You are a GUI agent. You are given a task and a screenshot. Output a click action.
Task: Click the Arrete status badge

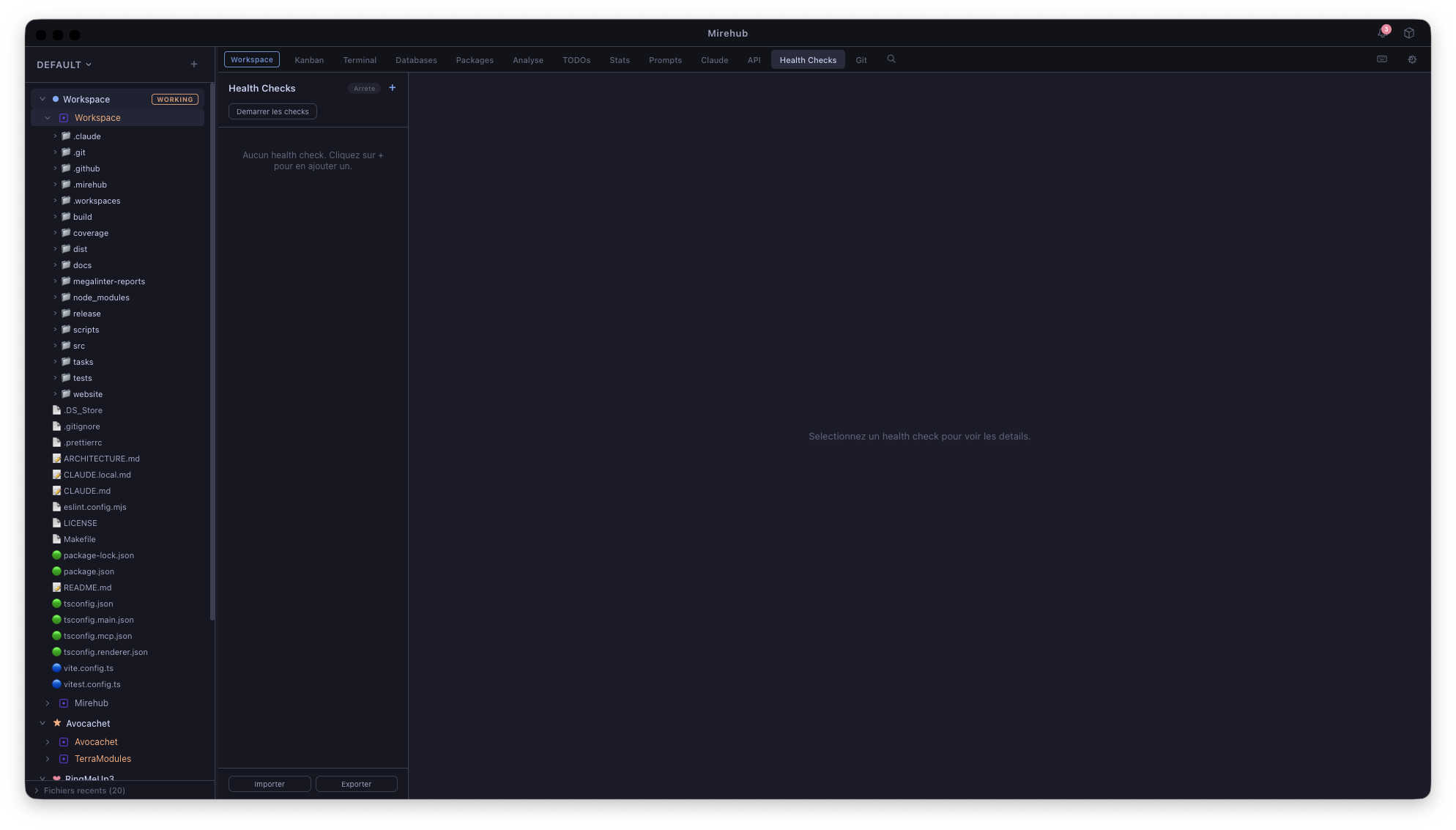pyautogui.click(x=364, y=89)
